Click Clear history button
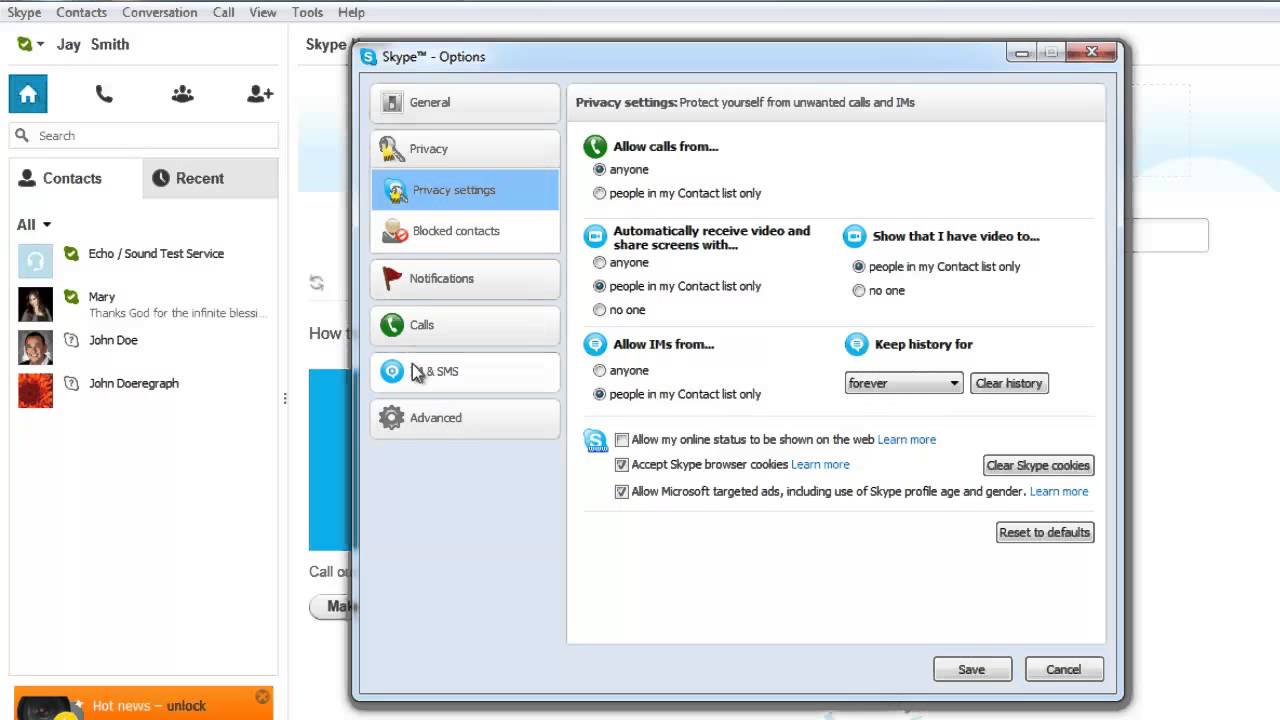The image size is (1280, 720). [x=1009, y=383]
